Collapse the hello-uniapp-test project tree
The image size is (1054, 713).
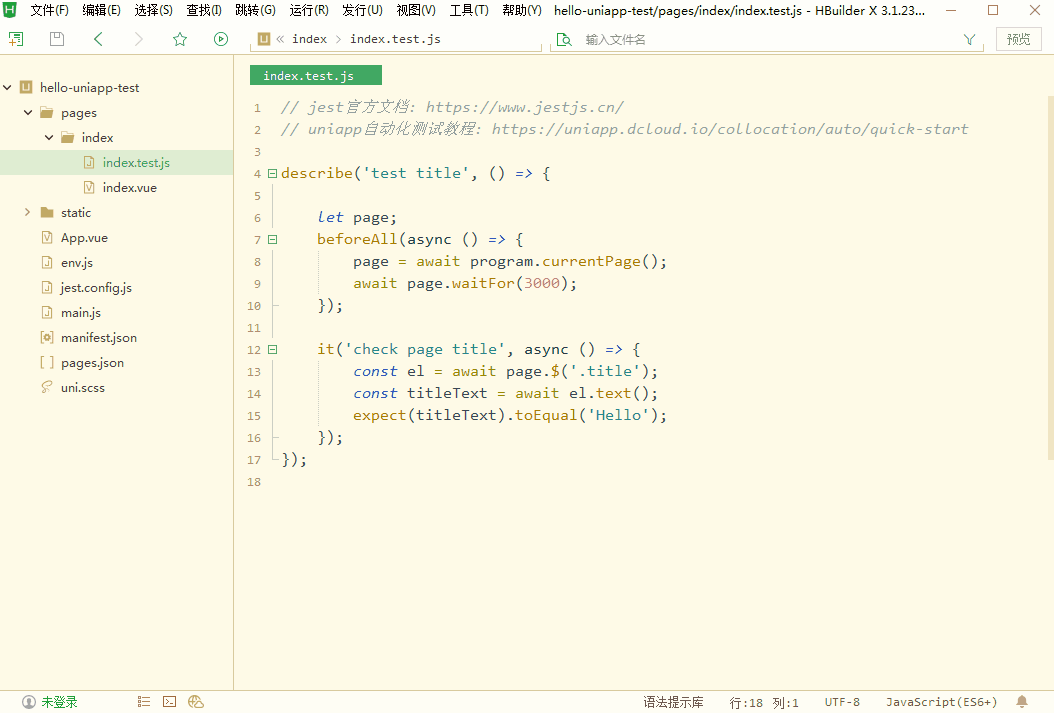pyautogui.click(x=7, y=87)
